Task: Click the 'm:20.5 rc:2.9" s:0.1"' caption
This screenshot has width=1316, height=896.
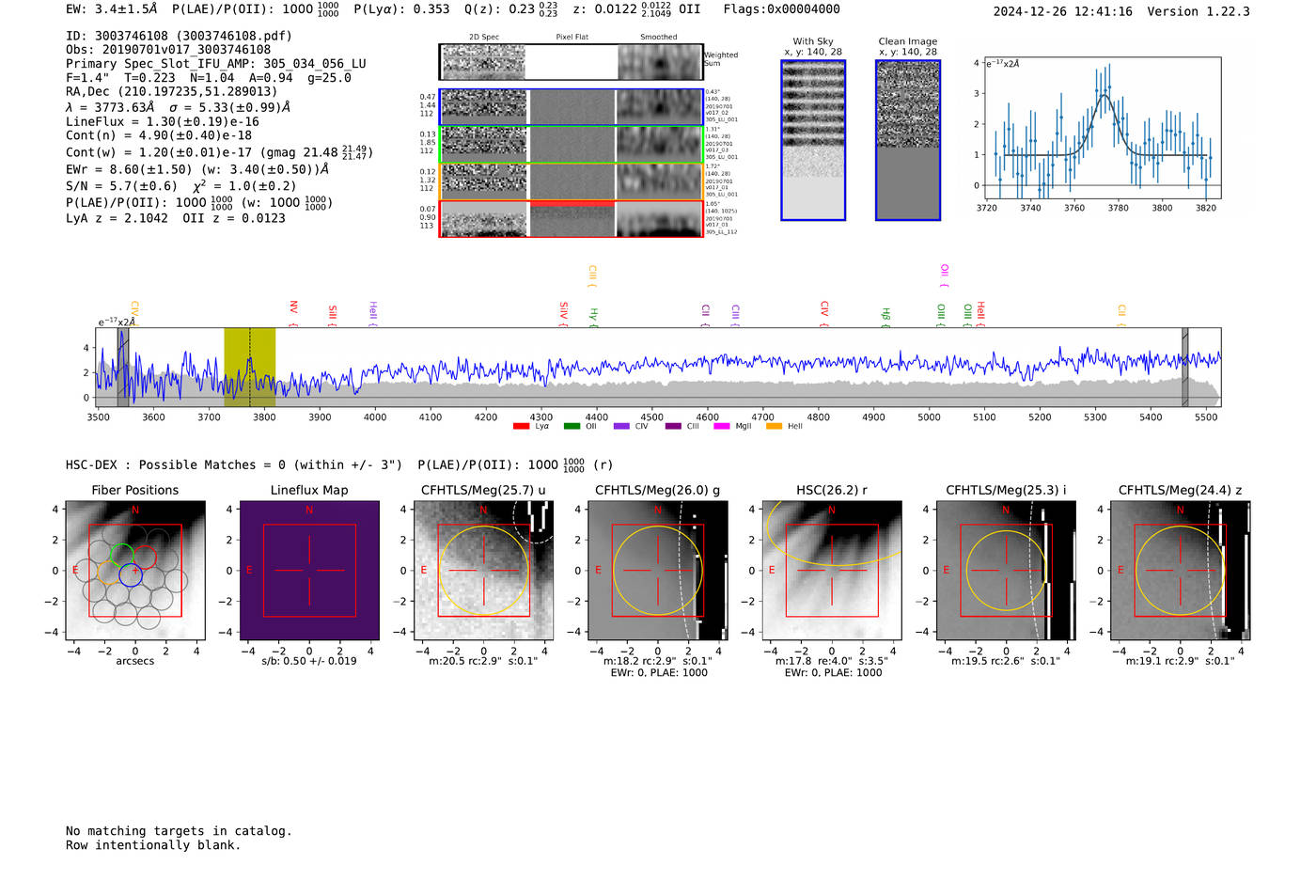Action: coord(483,661)
